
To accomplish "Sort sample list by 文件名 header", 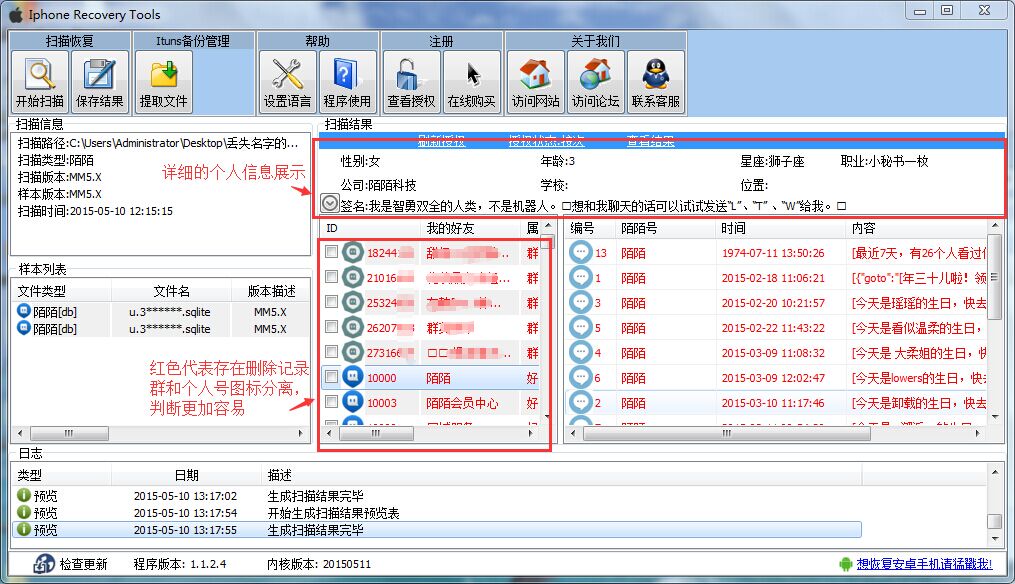I will tap(172, 291).
